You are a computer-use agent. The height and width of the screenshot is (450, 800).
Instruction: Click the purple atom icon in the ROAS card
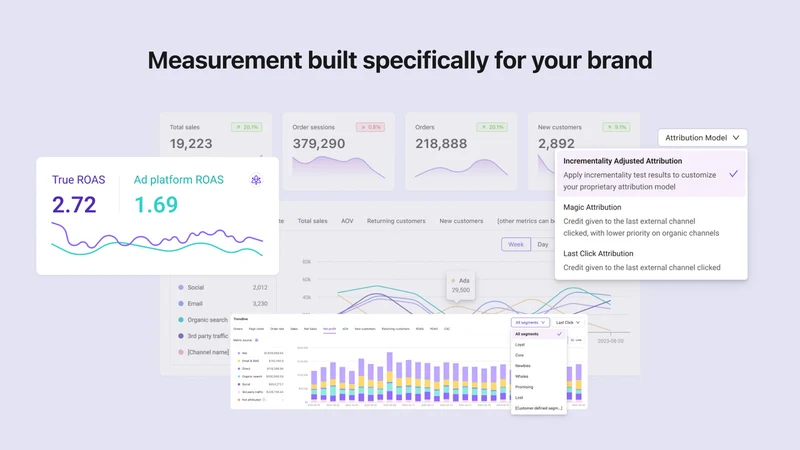click(256, 180)
